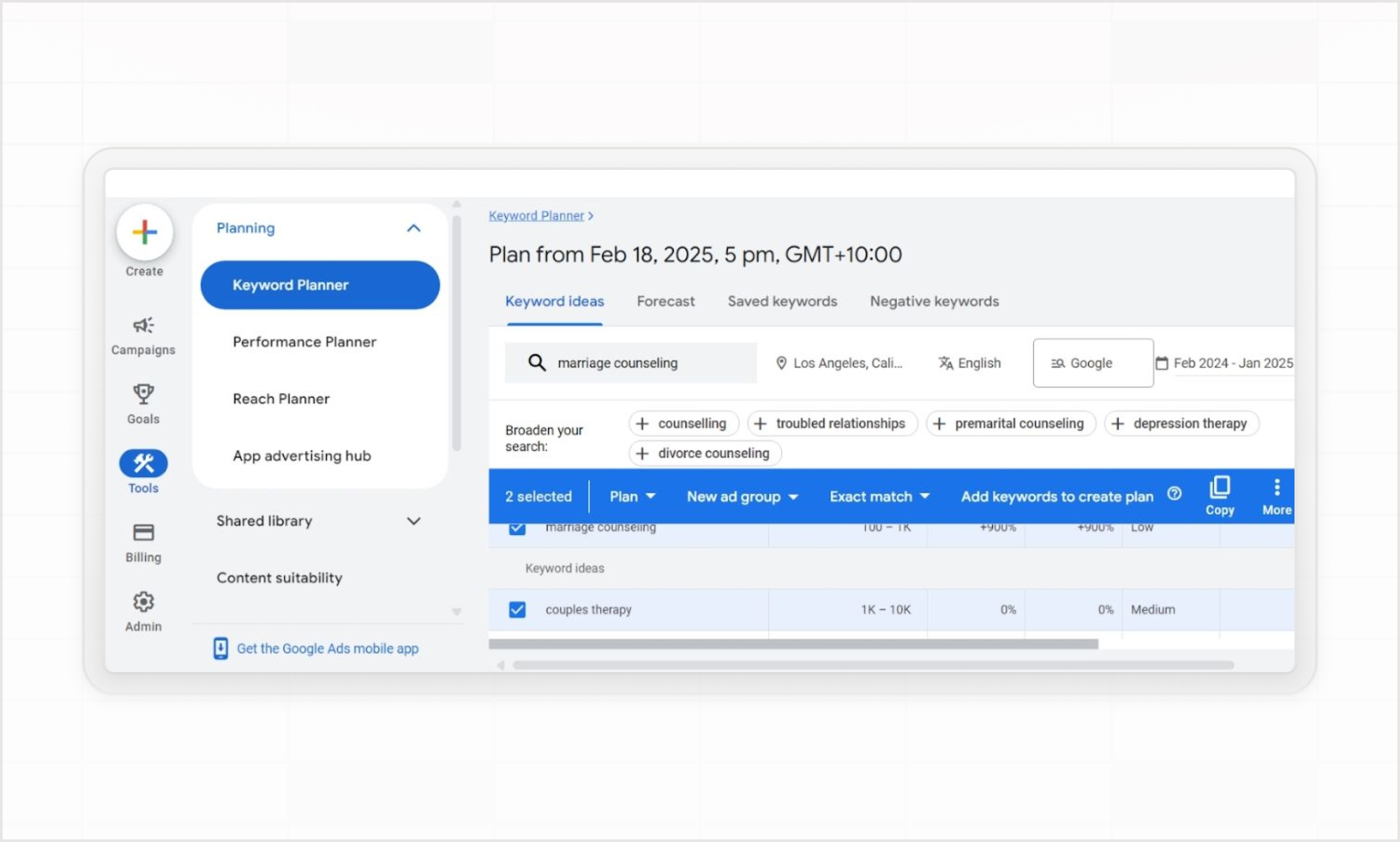This screenshot has height=842, width=1400.
Task: Click the help icon beside Add keywords
Action: coord(1174,494)
